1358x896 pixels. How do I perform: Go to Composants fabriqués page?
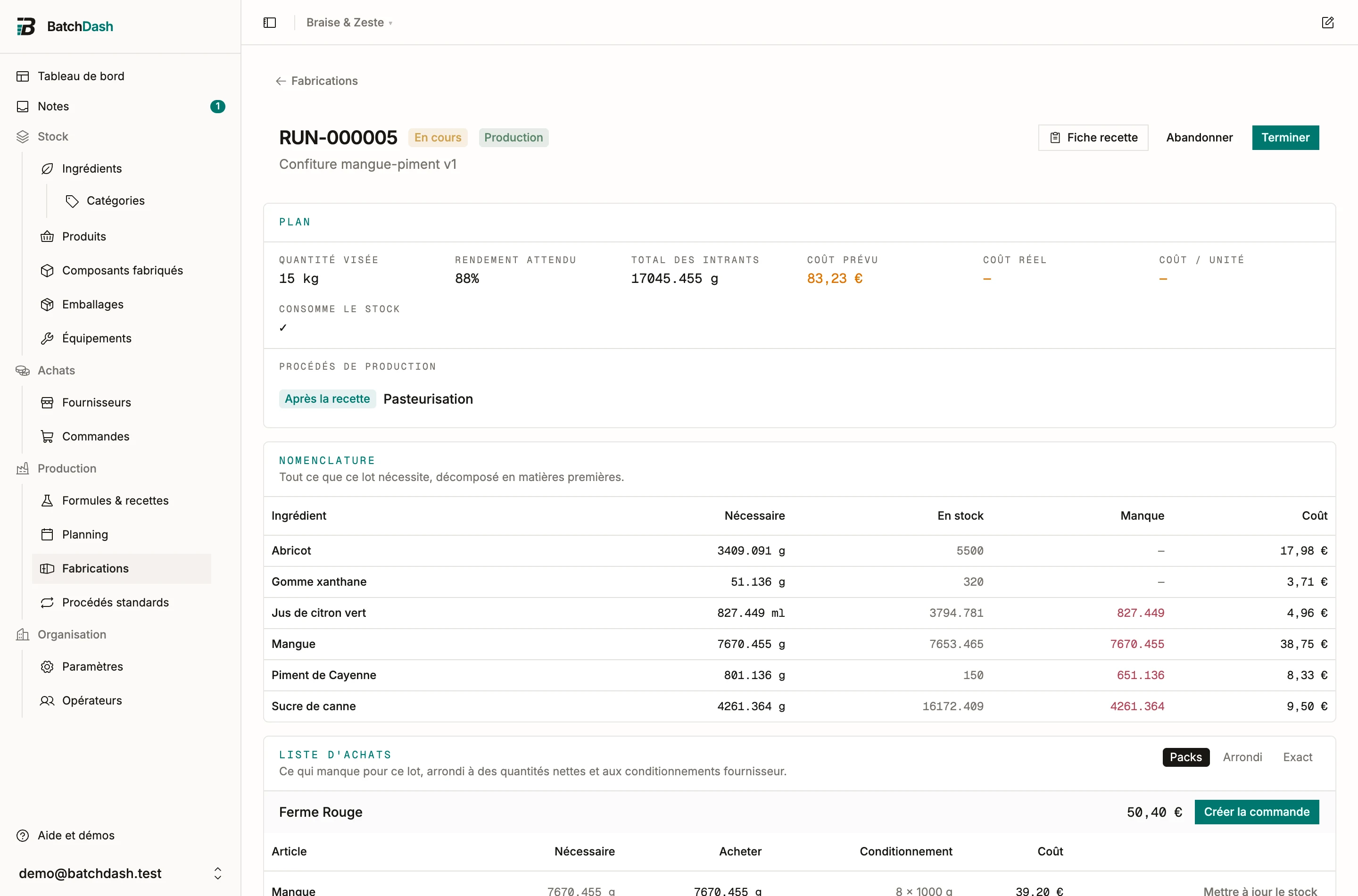[122, 270]
